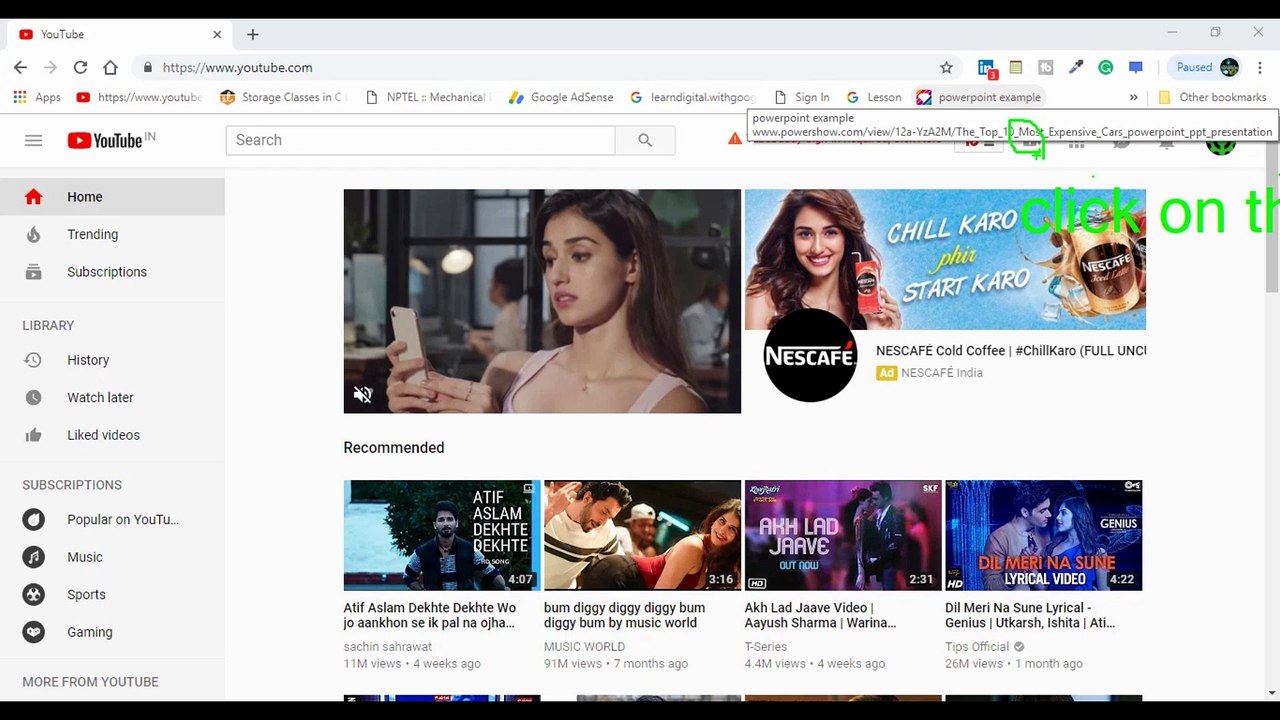This screenshot has width=1280, height=720.
Task: Open the Google AdSense bookmark
Action: [x=561, y=97]
